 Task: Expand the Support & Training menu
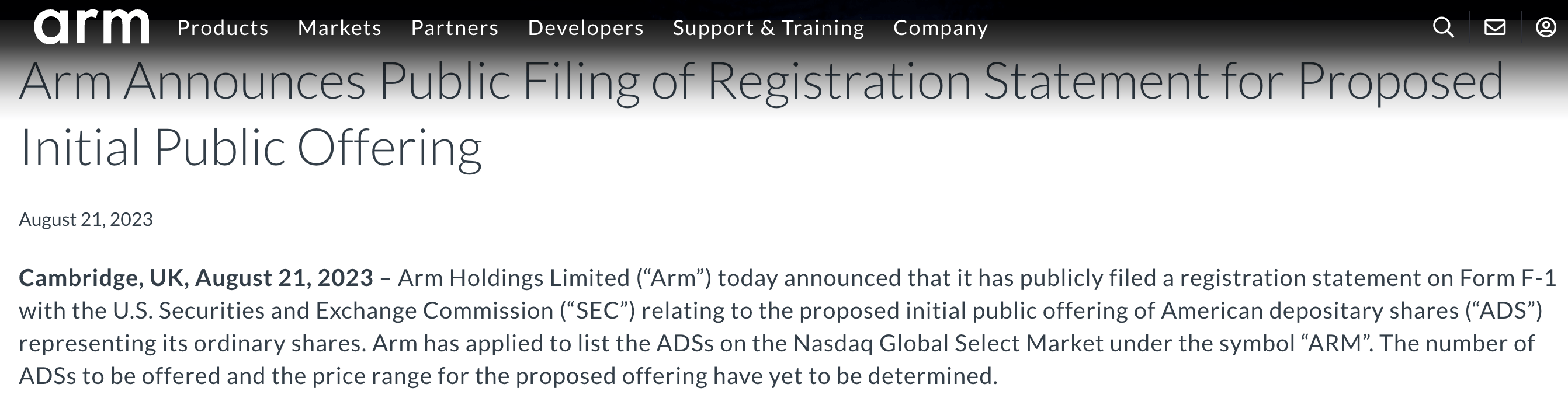pyautogui.click(x=768, y=28)
